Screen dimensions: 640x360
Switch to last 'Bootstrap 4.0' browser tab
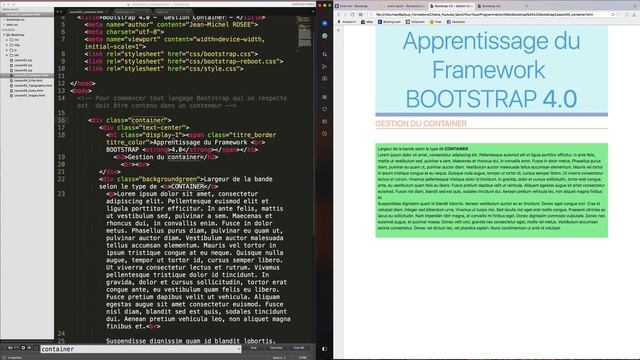(x=498, y=6)
